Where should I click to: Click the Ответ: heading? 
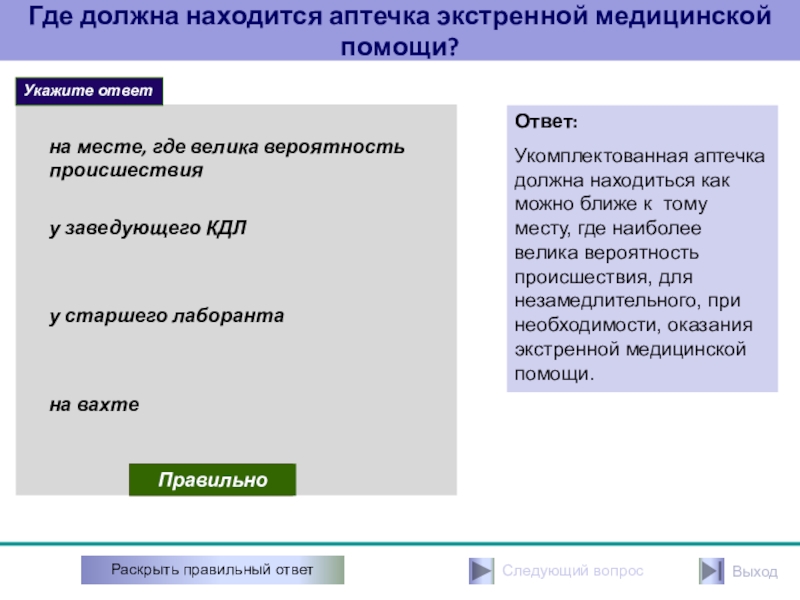click(x=546, y=121)
